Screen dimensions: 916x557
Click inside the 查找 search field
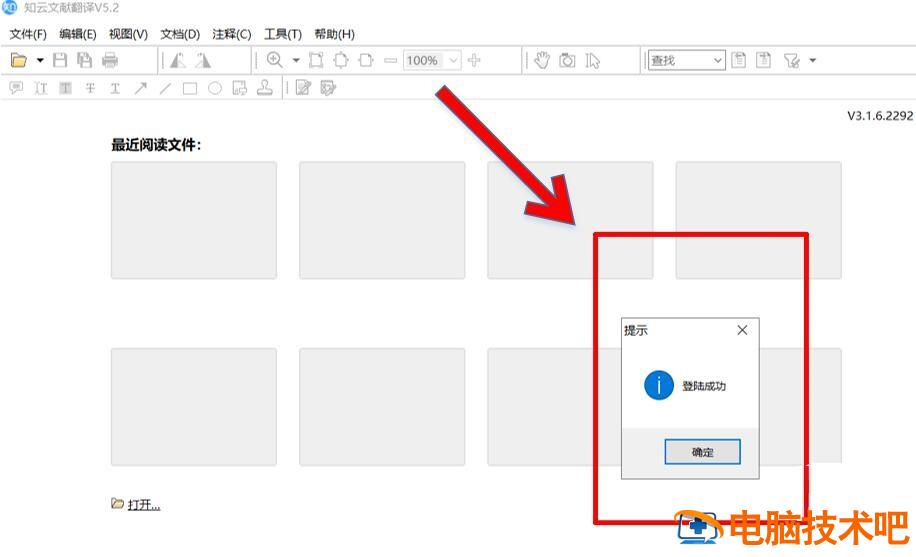[679, 60]
